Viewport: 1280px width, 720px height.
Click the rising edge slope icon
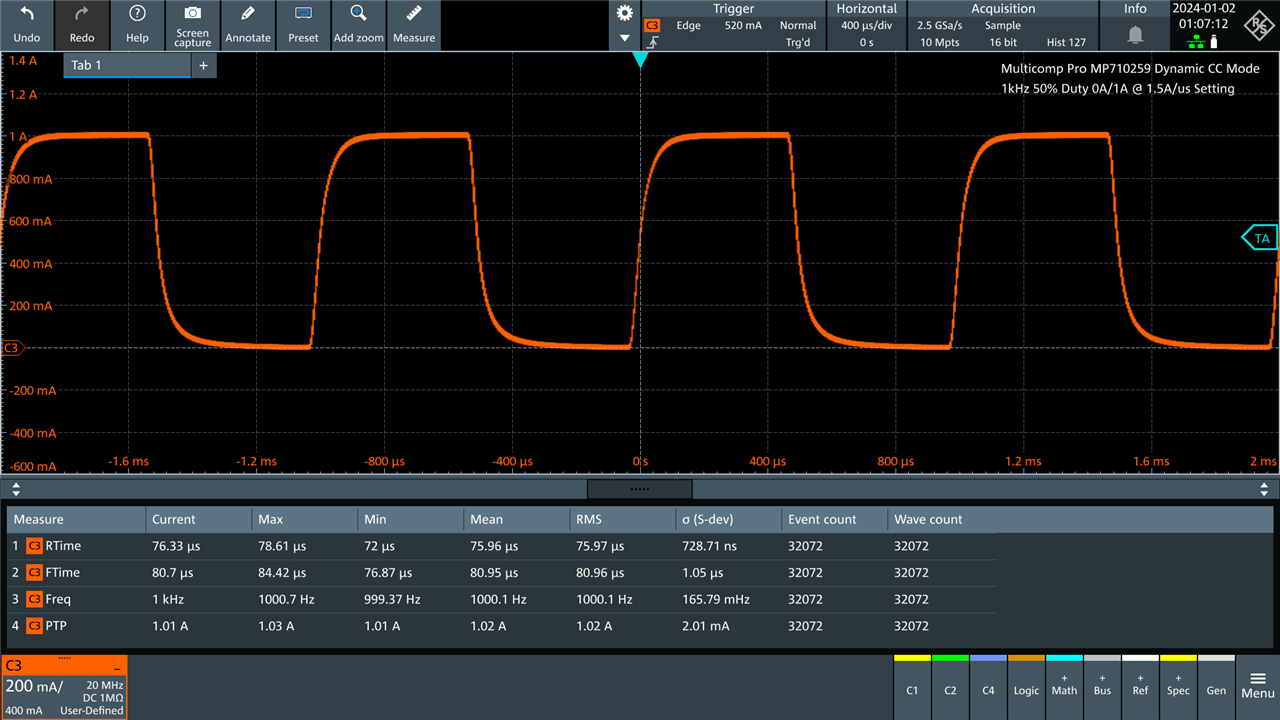pos(653,43)
